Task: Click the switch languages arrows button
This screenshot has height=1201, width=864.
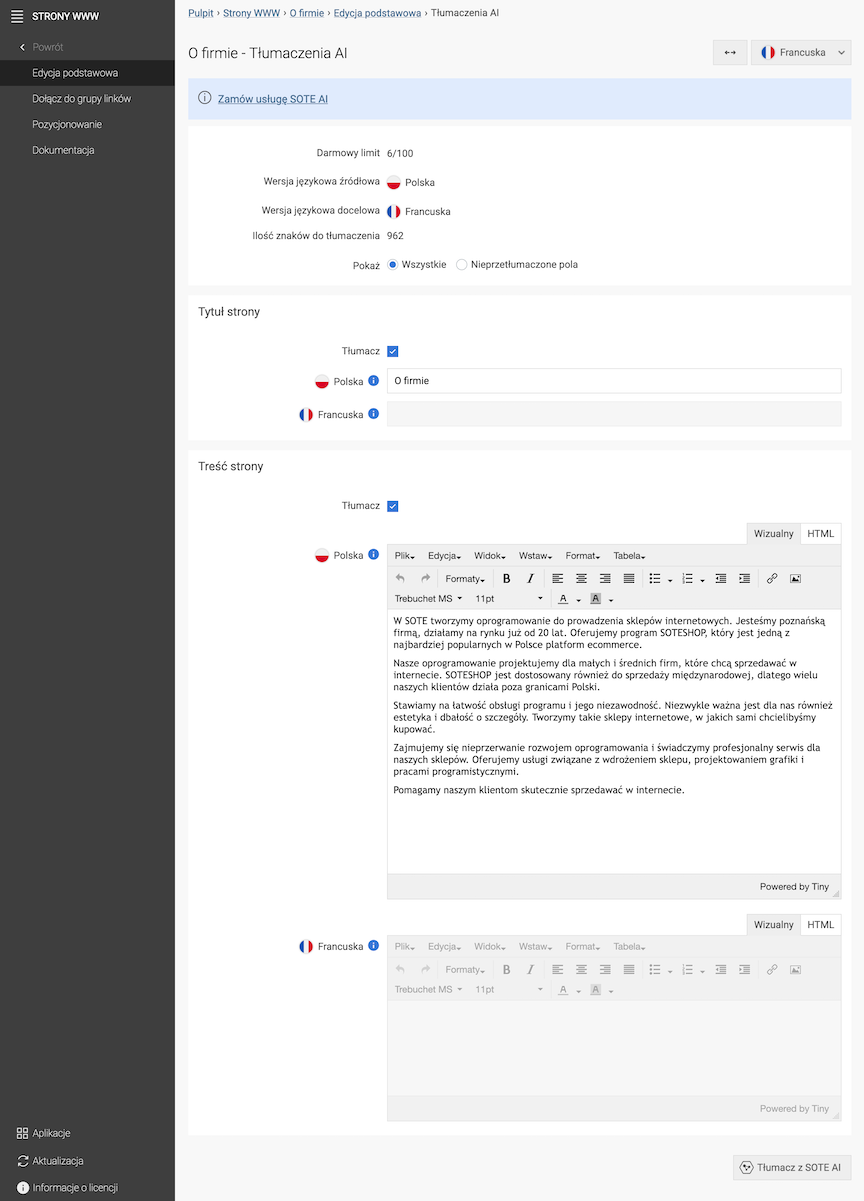Action: [730, 52]
